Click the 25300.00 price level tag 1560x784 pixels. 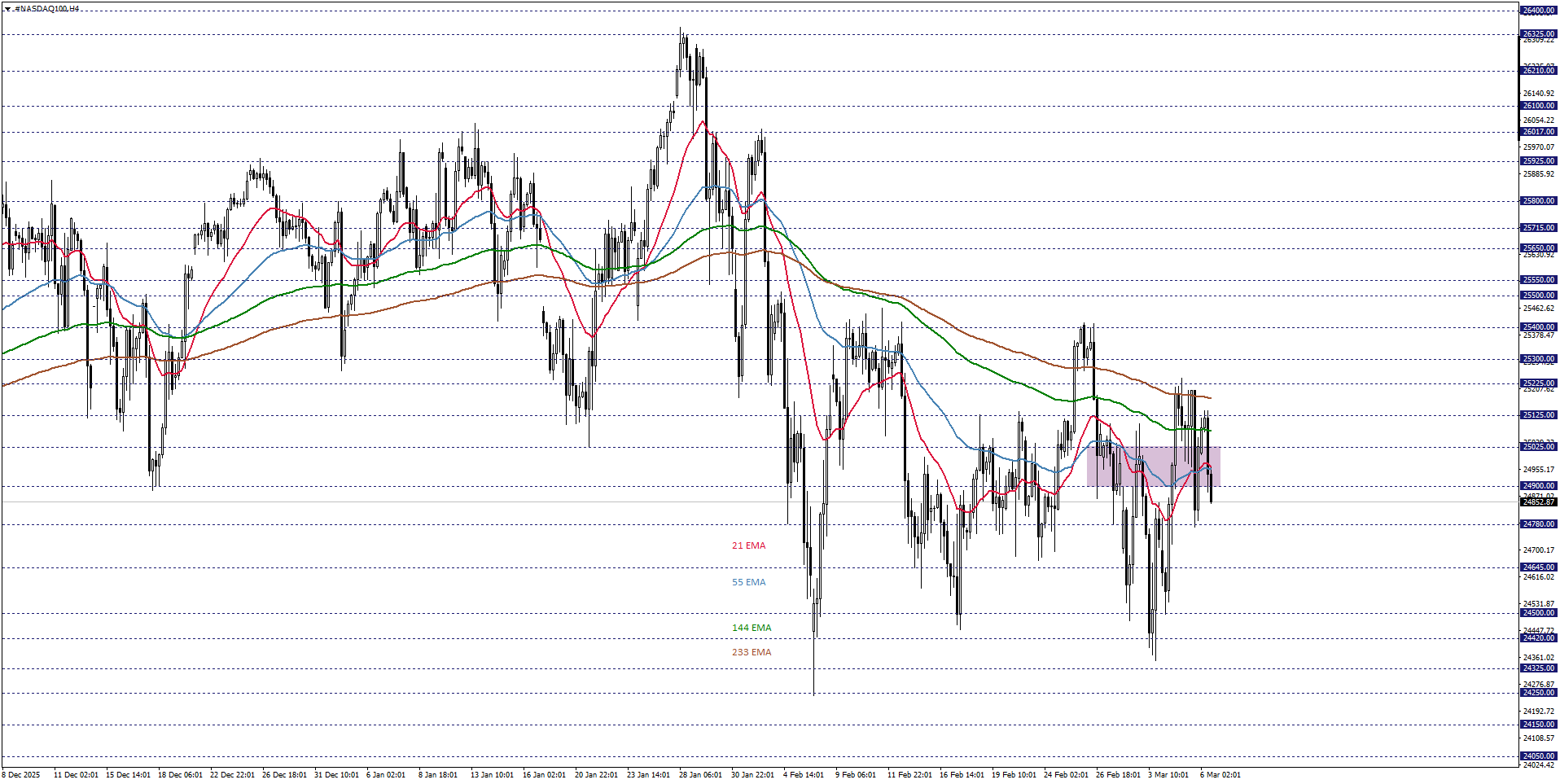(x=1538, y=357)
